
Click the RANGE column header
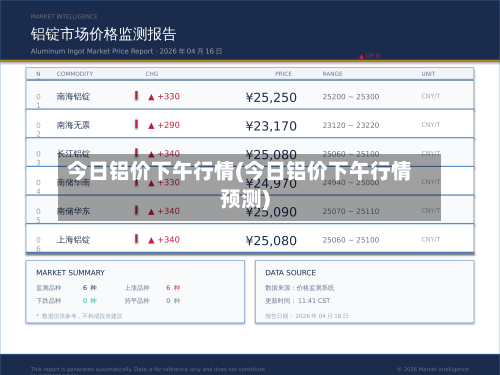click(x=332, y=74)
